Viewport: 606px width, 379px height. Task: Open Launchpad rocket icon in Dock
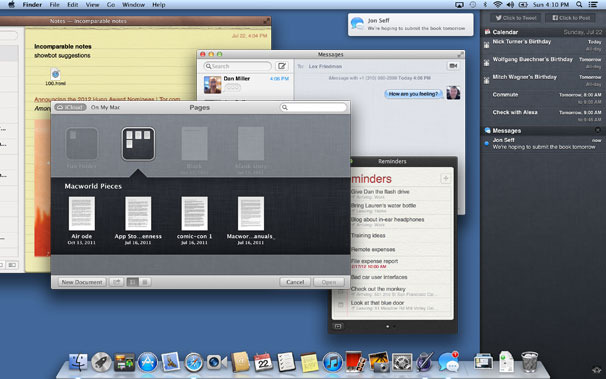(x=101, y=362)
